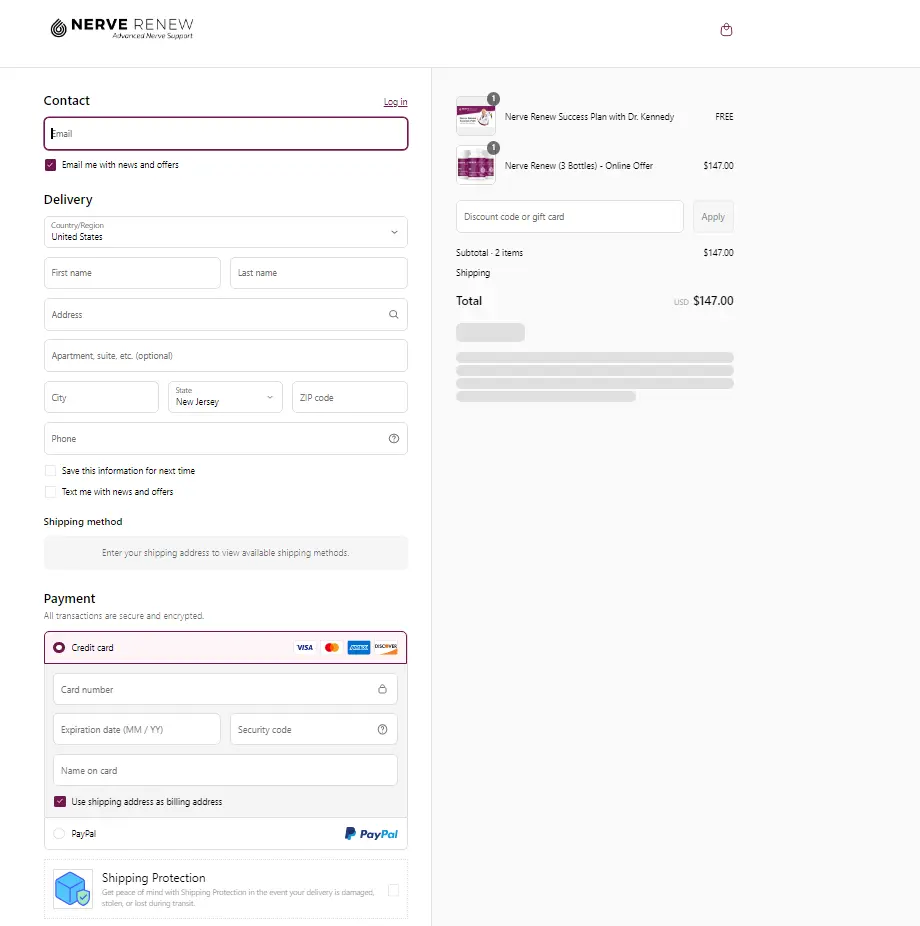This screenshot has width=920, height=926.
Task: Click the lock icon in the card number field
Action: [x=382, y=689]
